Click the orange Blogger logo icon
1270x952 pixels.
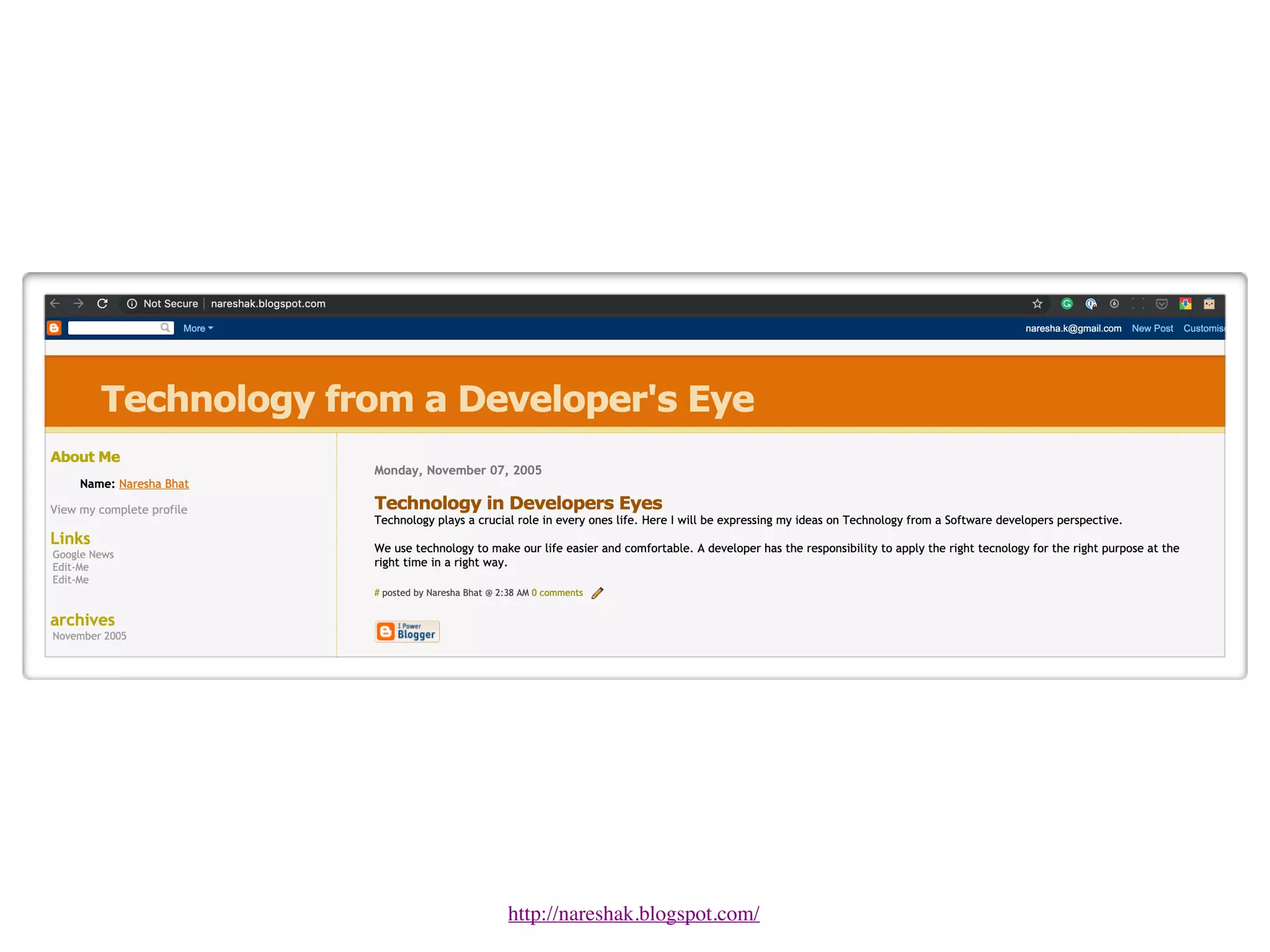pyautogui.click(x=55, y=328)
